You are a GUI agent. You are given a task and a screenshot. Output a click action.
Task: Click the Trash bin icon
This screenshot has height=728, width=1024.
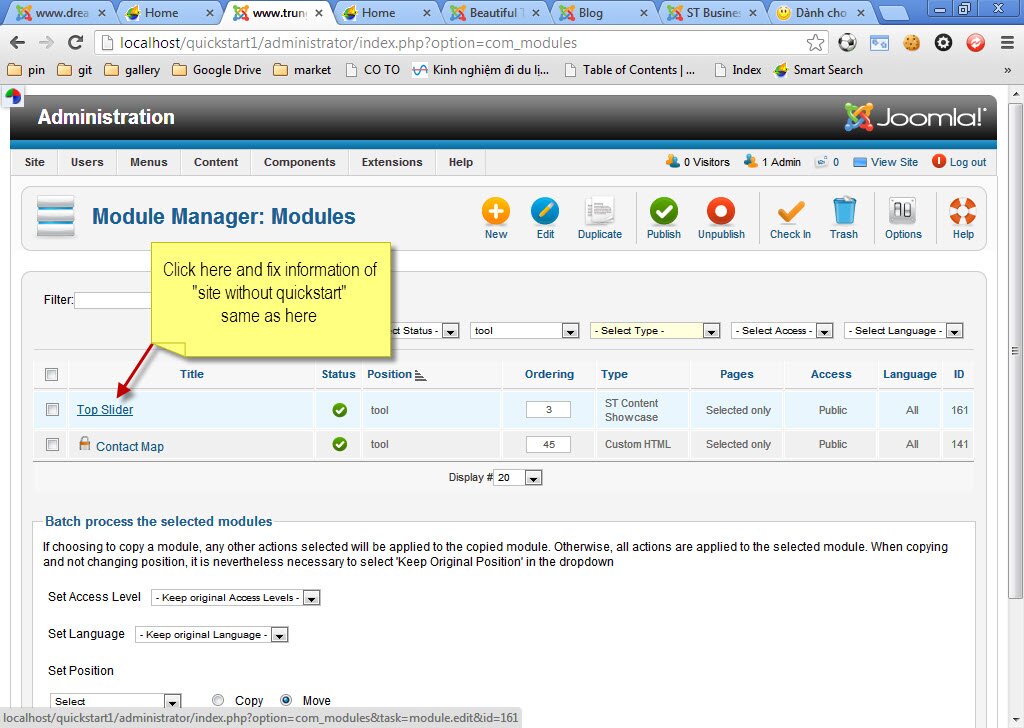pyautogui.click(x=844, y=212)
